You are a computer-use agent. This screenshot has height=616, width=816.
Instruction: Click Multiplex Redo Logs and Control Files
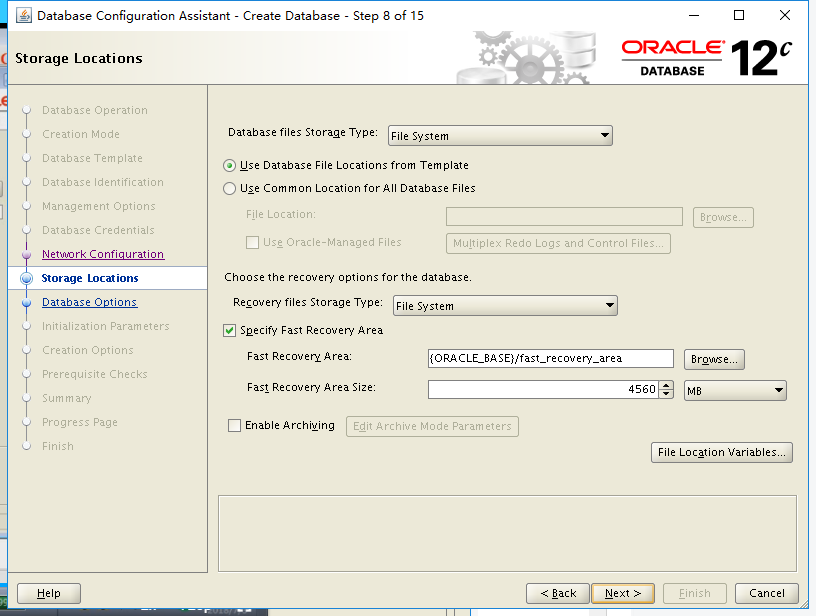pyautogui.click(x=558, y=242)
